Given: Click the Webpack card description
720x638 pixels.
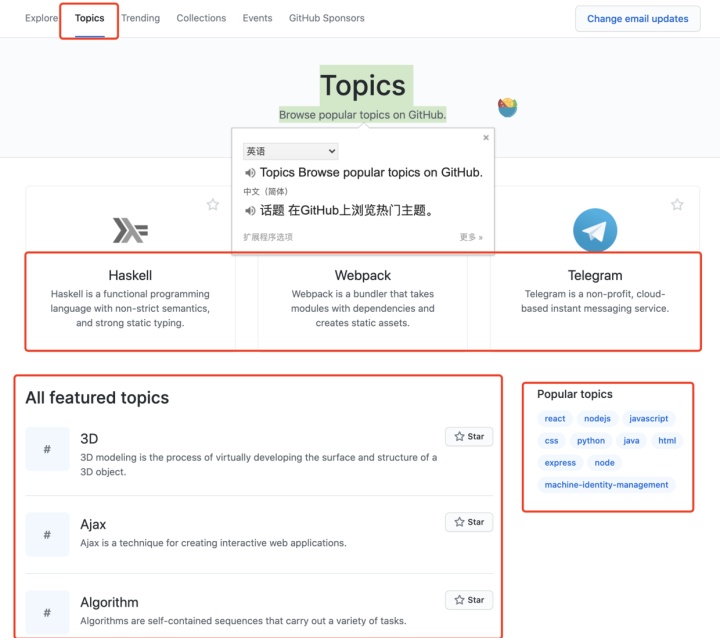Looking at the screenshot, I should point(362,308).
